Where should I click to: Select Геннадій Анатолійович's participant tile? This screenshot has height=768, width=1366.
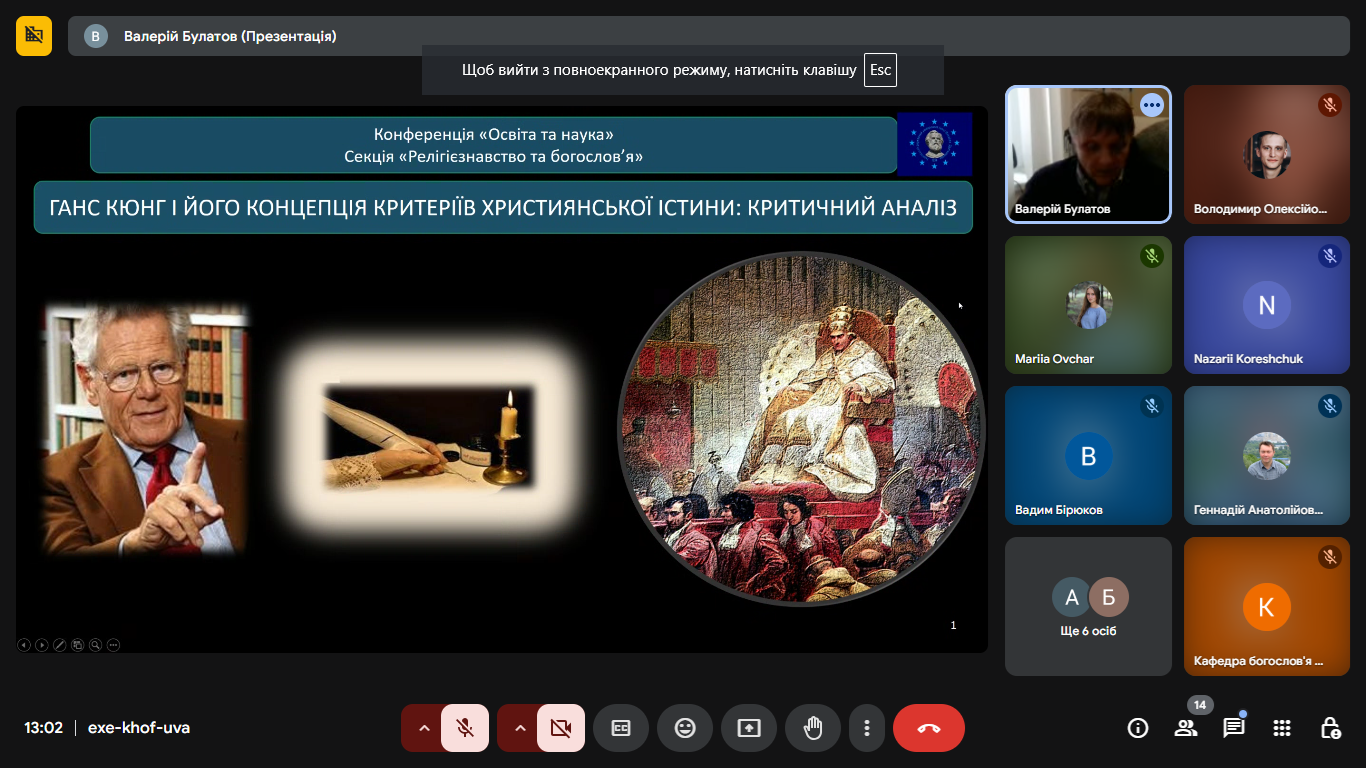click(x=1266, y=455)
